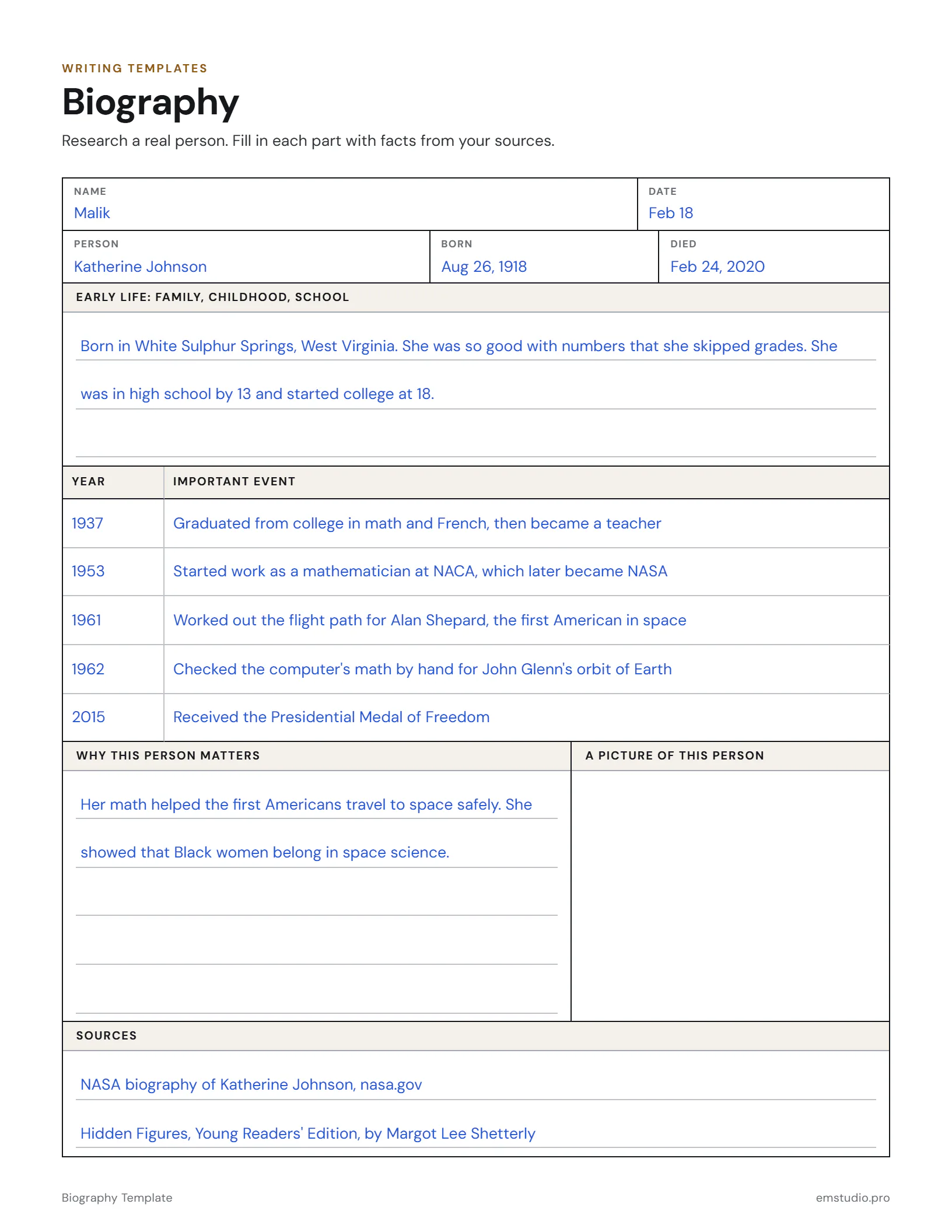Click the empty picture box for this person
Screen dimensions: 952x1232
(730, 895)
